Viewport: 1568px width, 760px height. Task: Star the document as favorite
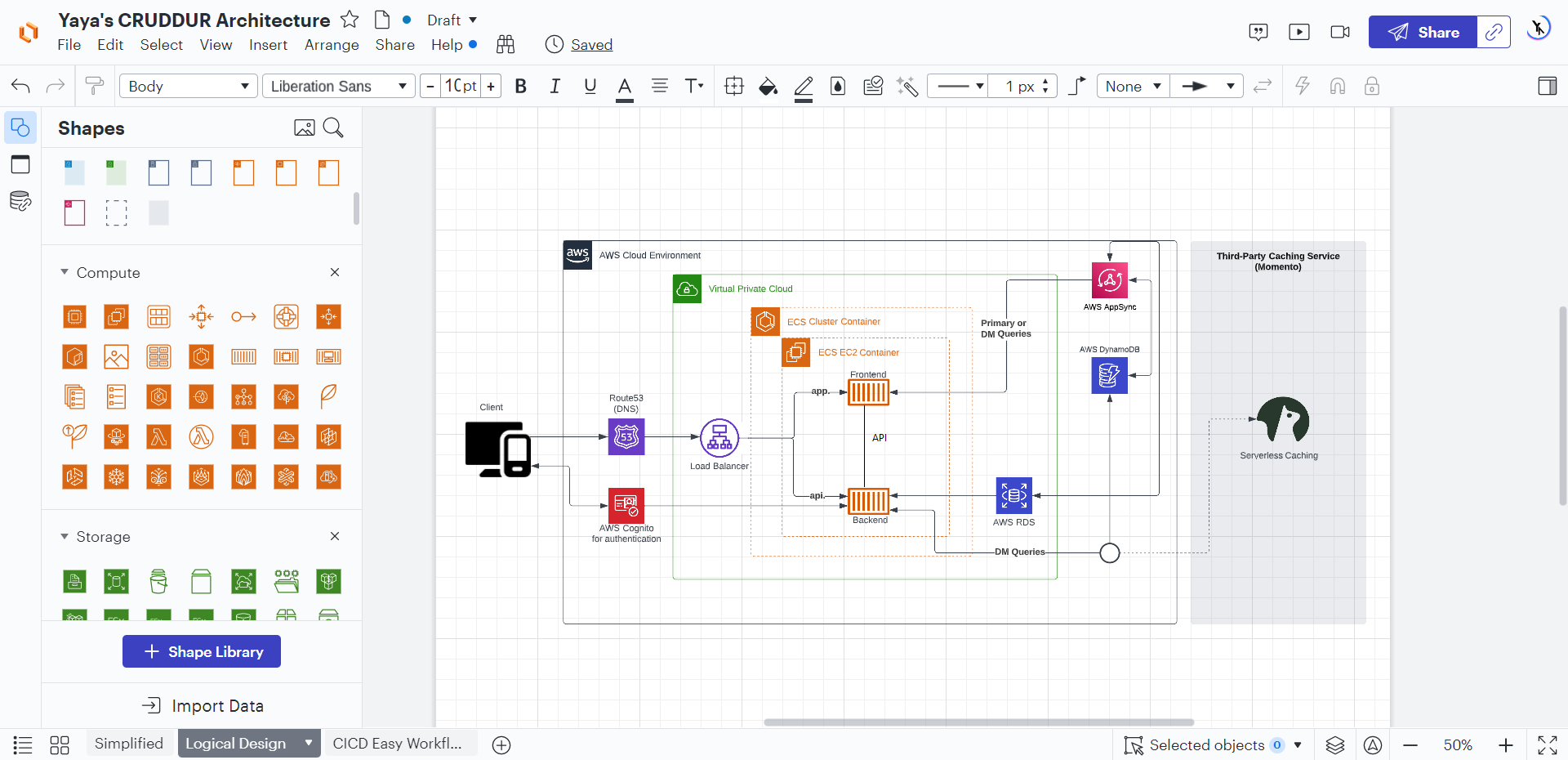350,19
